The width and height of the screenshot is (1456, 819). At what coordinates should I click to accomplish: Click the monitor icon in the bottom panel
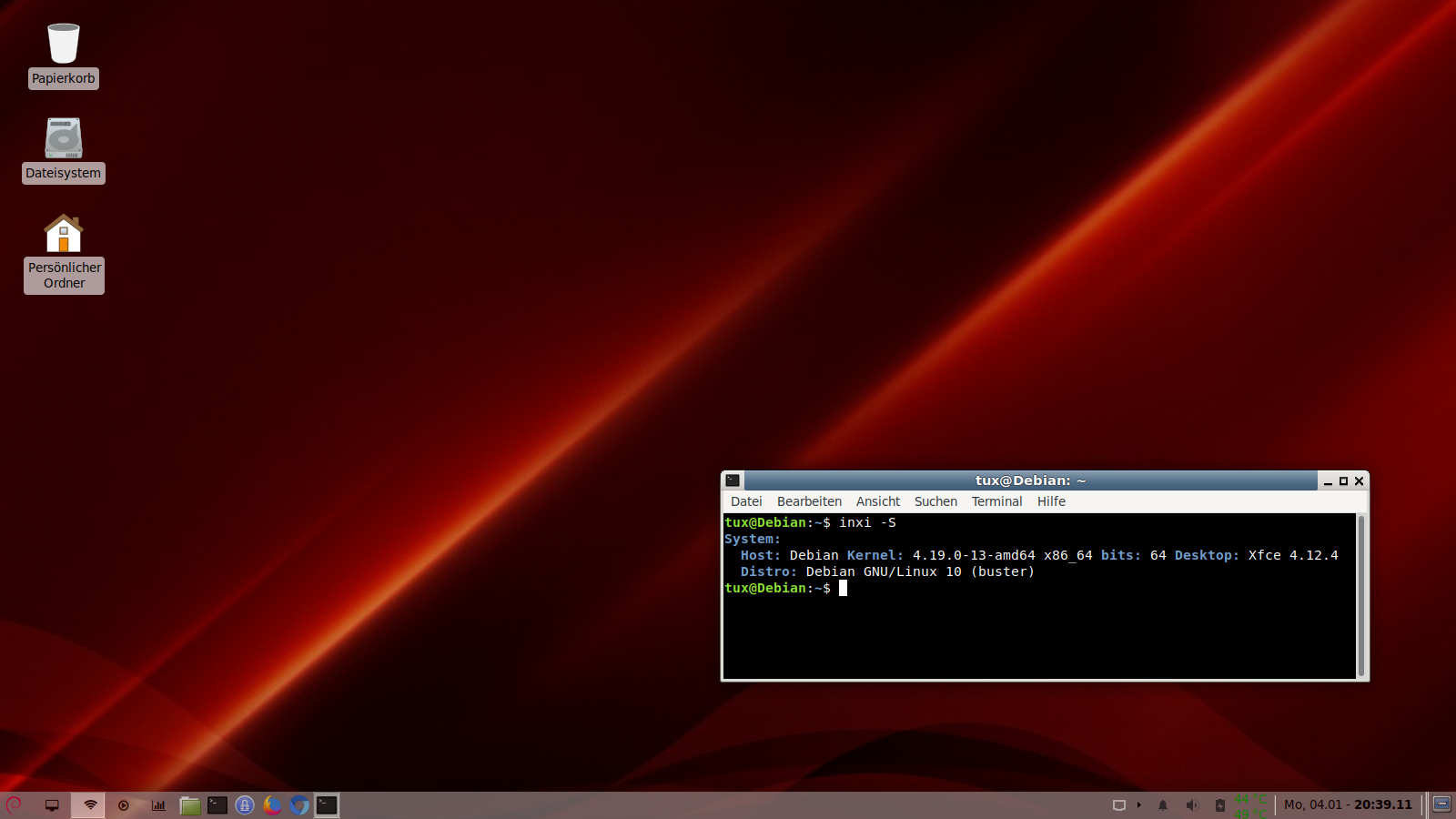click(x=52, y=805)
